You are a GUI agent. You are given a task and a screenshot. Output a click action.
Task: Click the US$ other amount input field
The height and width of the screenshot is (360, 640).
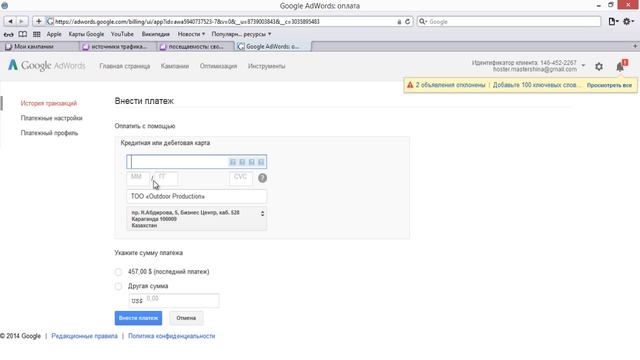coord(174,301)
